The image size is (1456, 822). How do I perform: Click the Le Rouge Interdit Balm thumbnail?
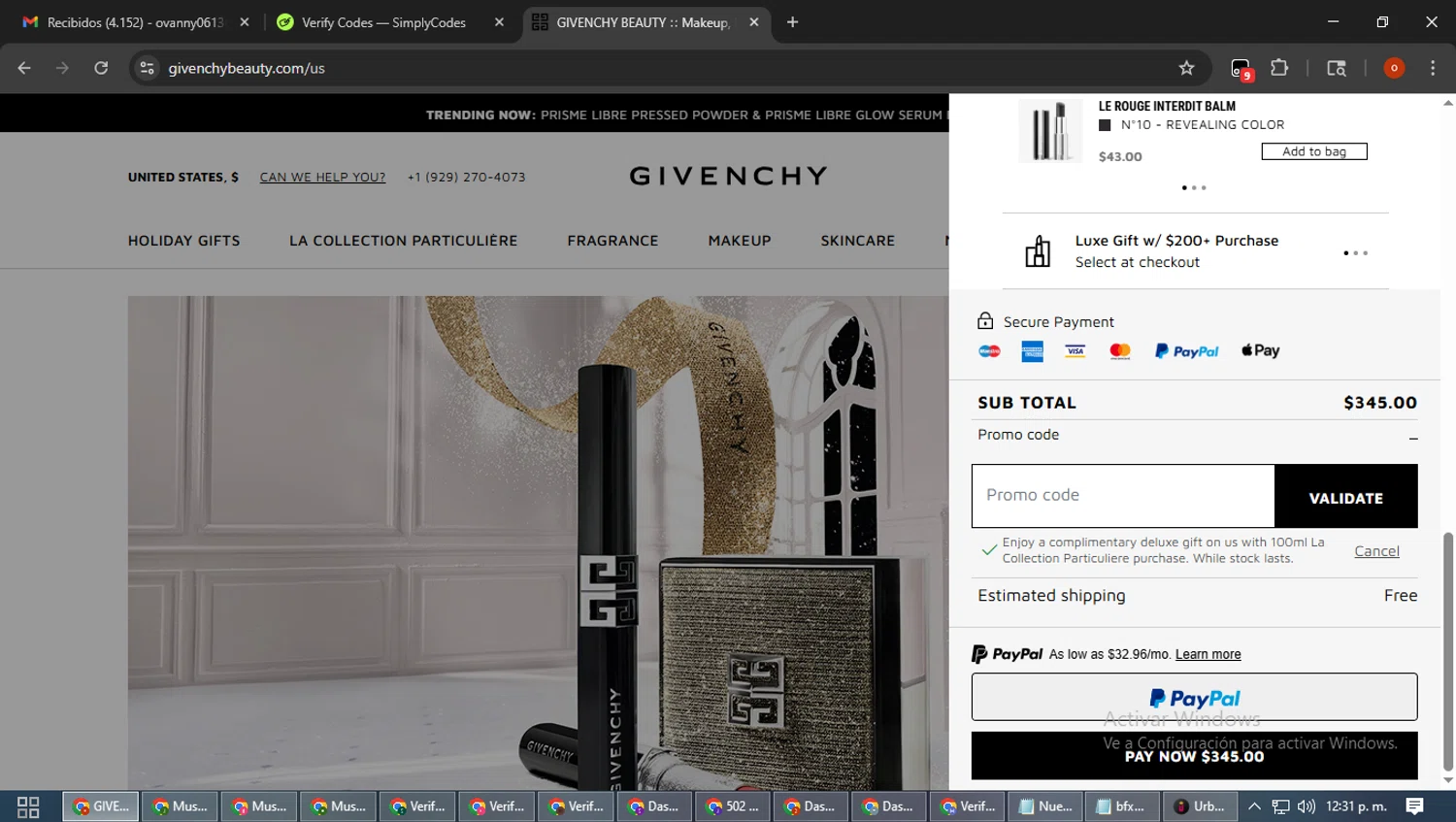[x=1049, y=131]
